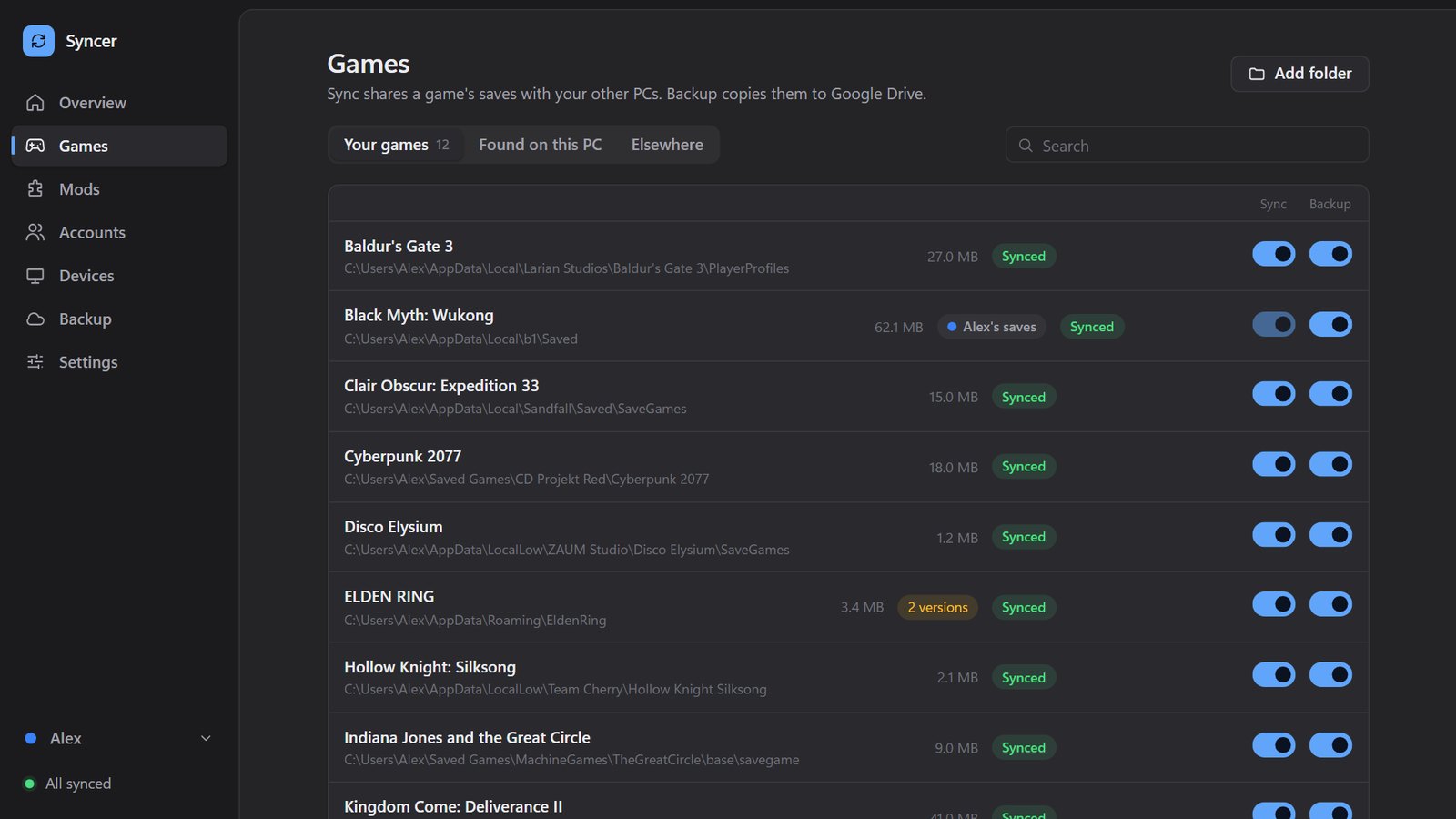Toggle Backup for Baldur's Gate 3
The height and width of the screenshot is (819, 1456).
click(1330, 254)
